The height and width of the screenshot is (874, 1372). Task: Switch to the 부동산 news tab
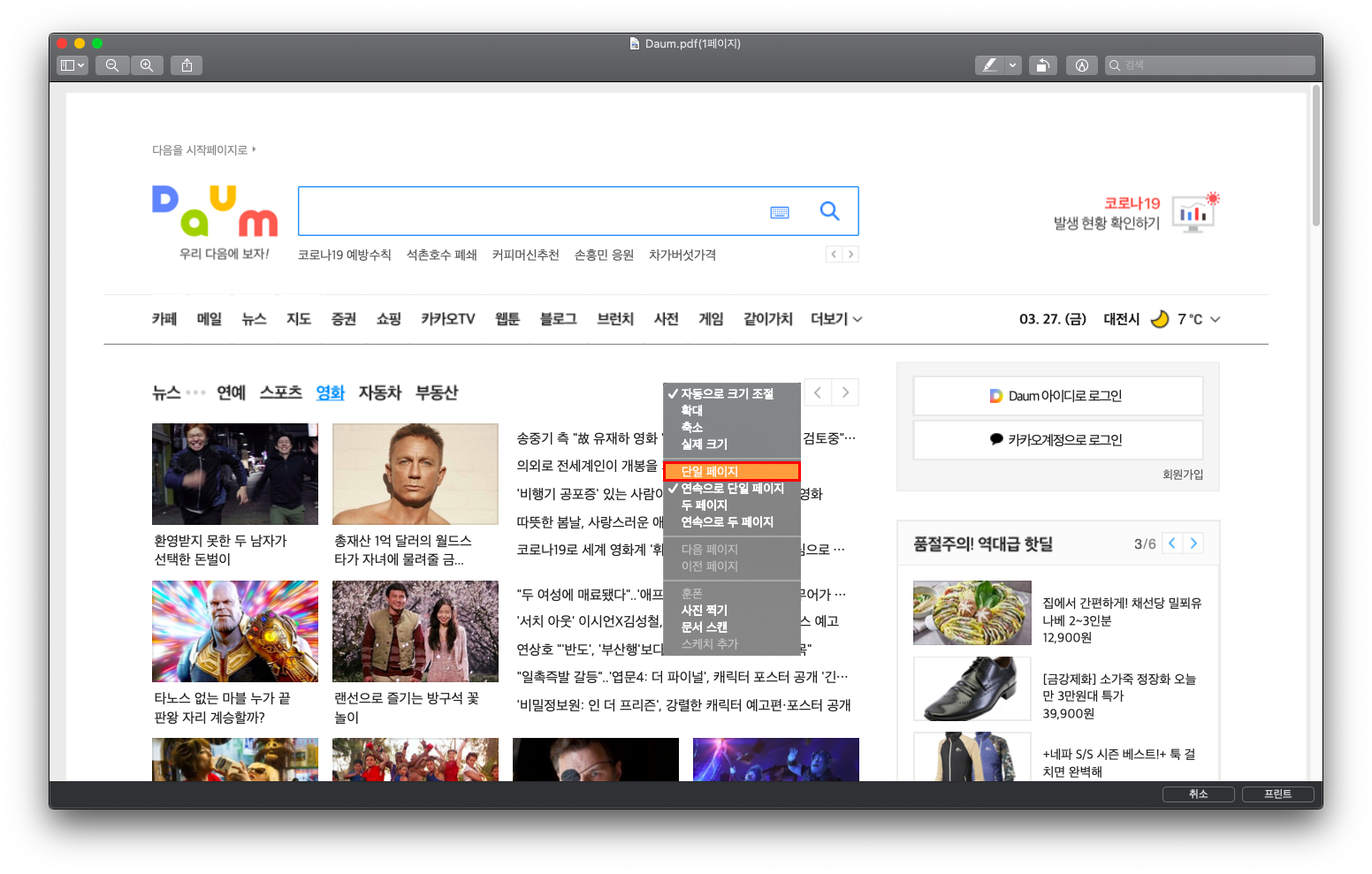pos(437,392)
